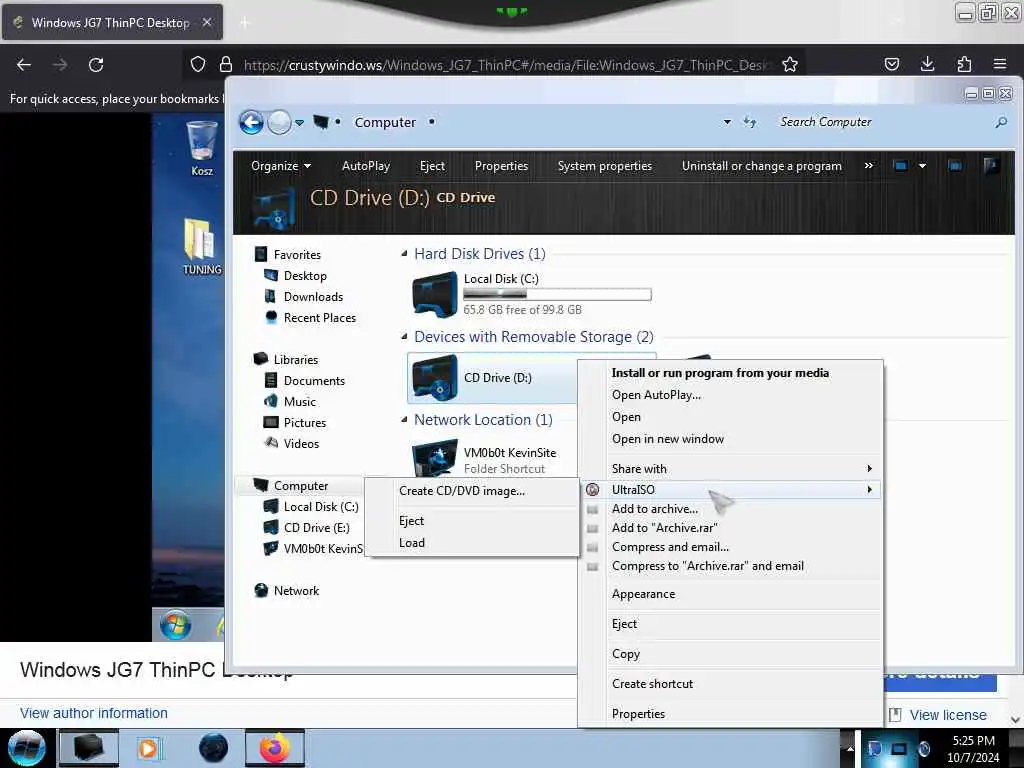Viewport: 1024px width, 768px height.
Task: Bookmark the page with the star icon
Action: tap(790, 65)
